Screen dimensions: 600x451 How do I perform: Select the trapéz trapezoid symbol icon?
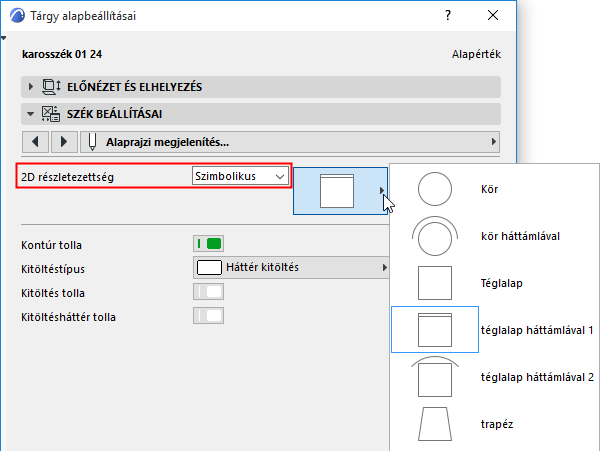[435, 424]
